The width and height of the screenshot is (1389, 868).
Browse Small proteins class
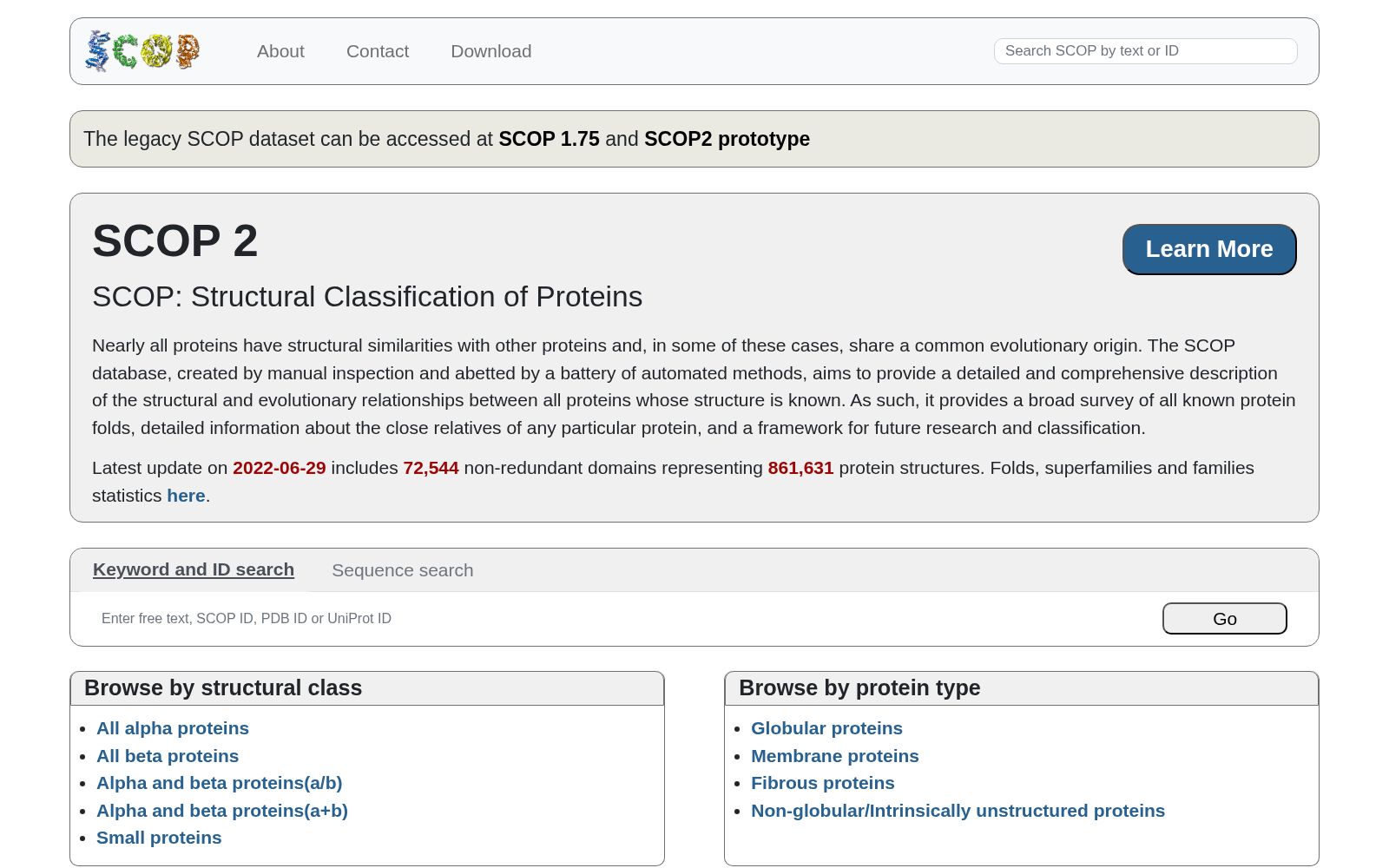click(159, 838)
